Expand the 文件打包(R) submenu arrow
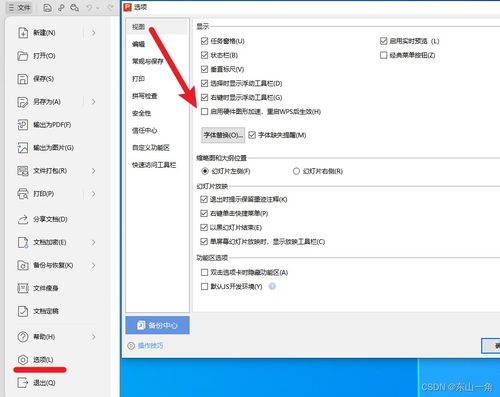500x397 pixels. pos(94,171)
